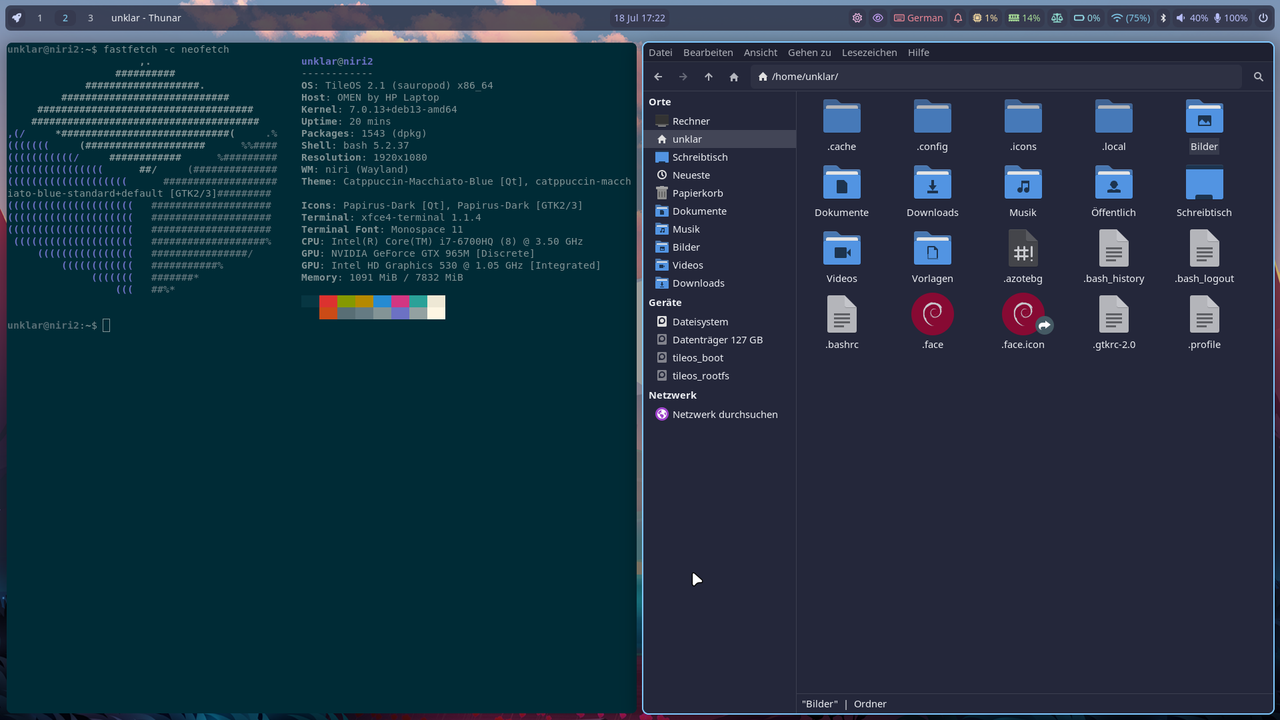Screen dimensions: 1280x720
Task: Select the Downloads folder icon in file view
Action: 932,182
